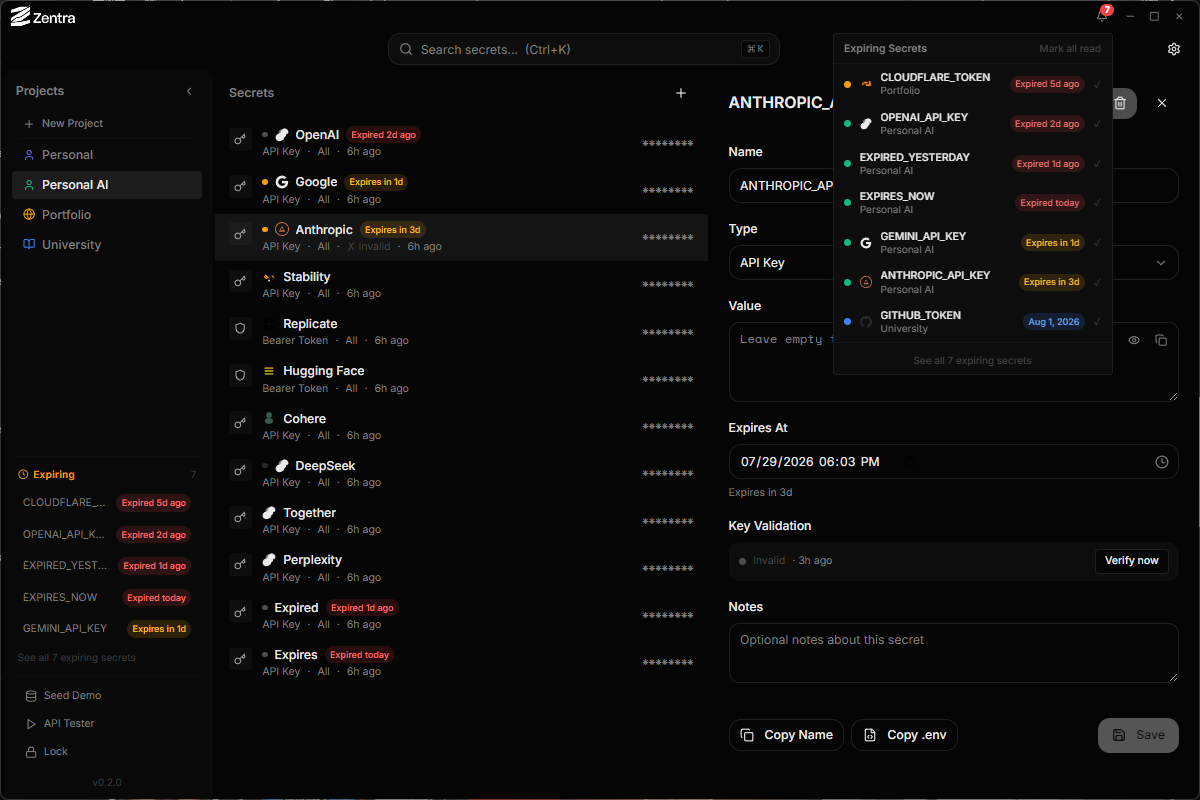Open settings gear icon

pos(1174,49)
